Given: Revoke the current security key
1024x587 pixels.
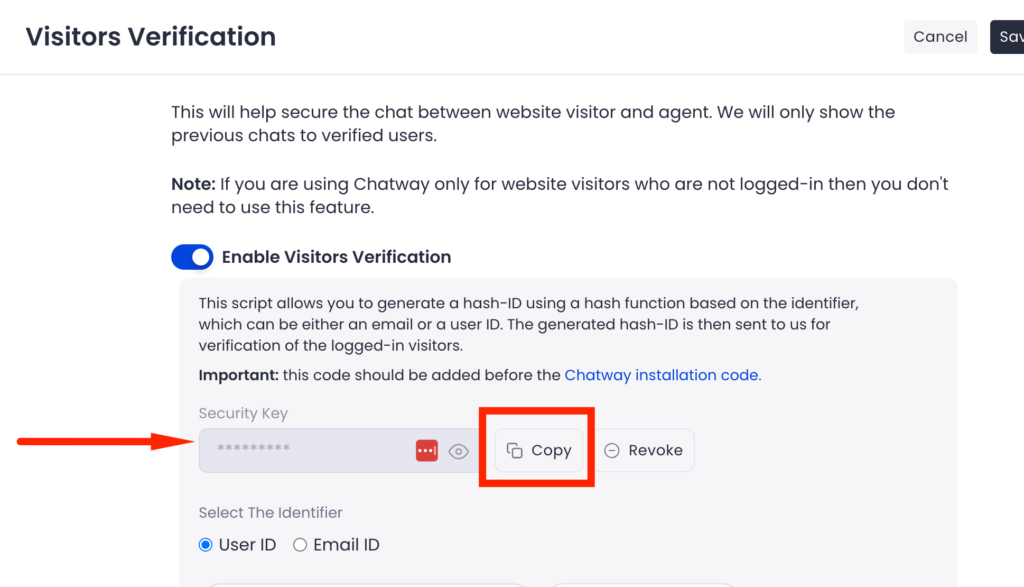Looking at the screenshot, I should [645, 450].
